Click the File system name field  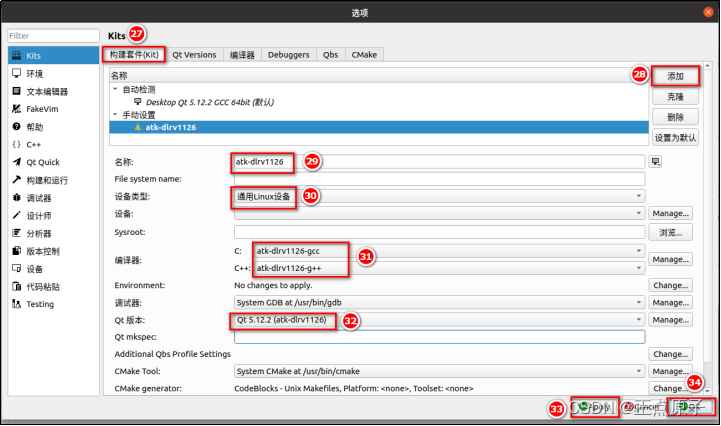pyautogui.click(x=439, y=179)
